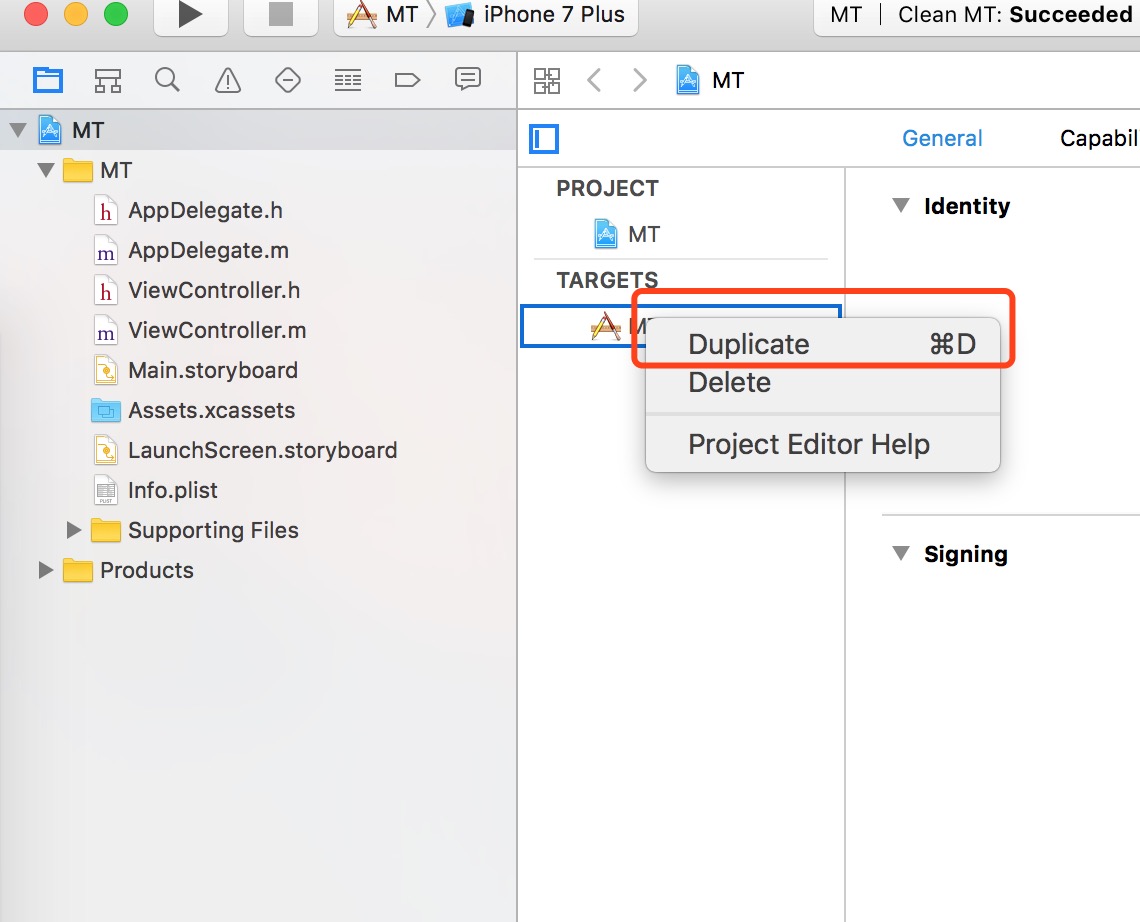Select the Products folder label
Viewport: 1140px width, 922px height.
click(147, 571)
